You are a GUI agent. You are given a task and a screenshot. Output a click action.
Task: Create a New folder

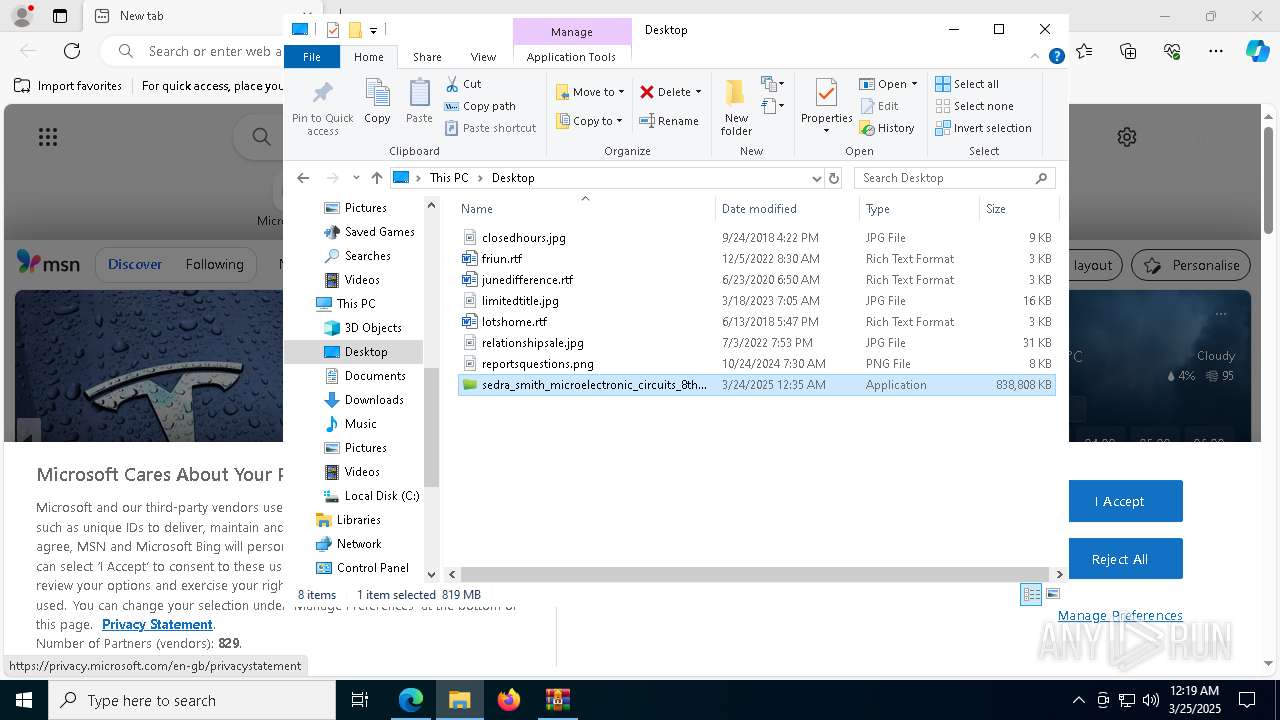point(736,107)
